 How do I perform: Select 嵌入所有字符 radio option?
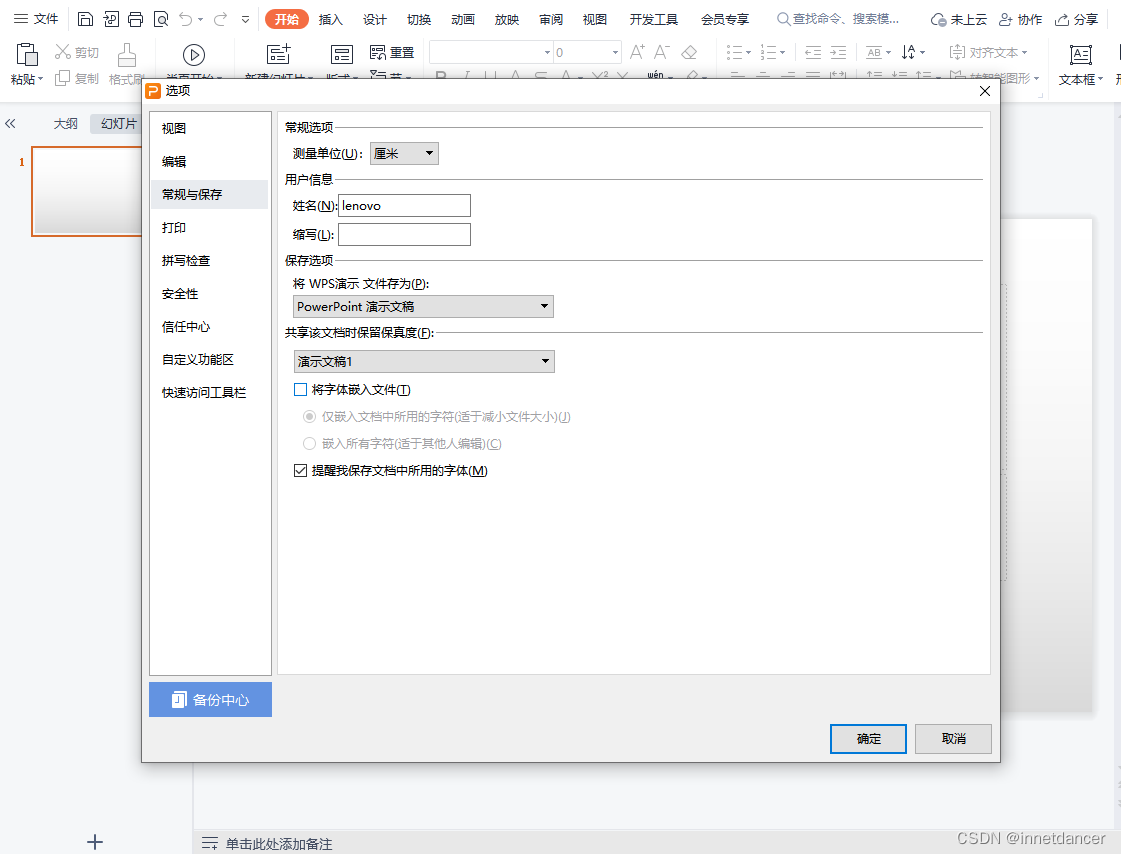coord(310,443)
